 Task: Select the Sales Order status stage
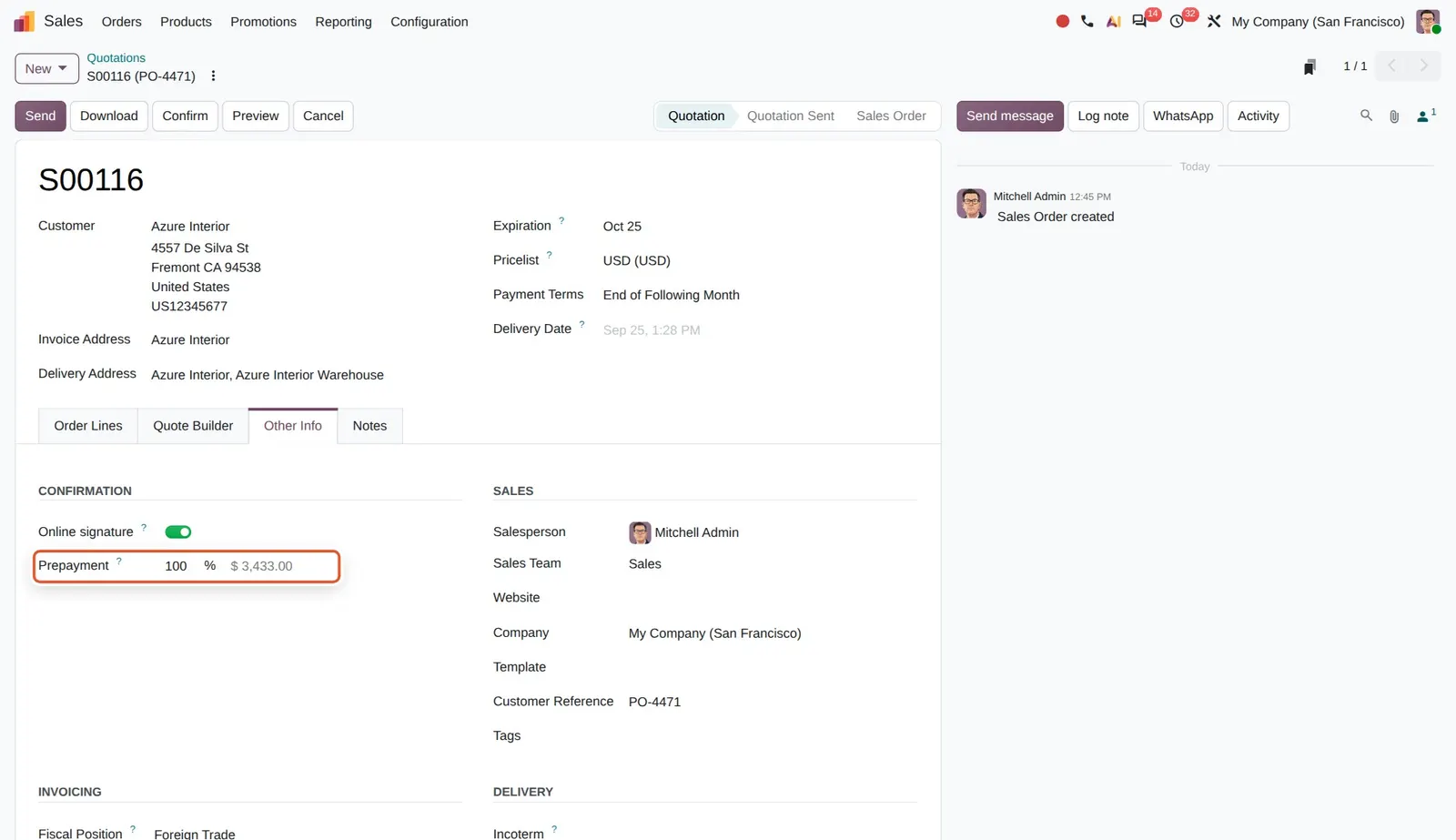[891, 116]
